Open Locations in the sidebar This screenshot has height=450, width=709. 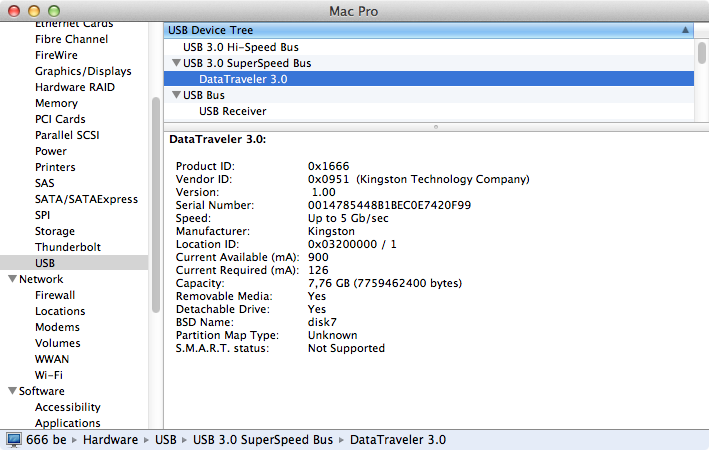[x=60, y=311]
